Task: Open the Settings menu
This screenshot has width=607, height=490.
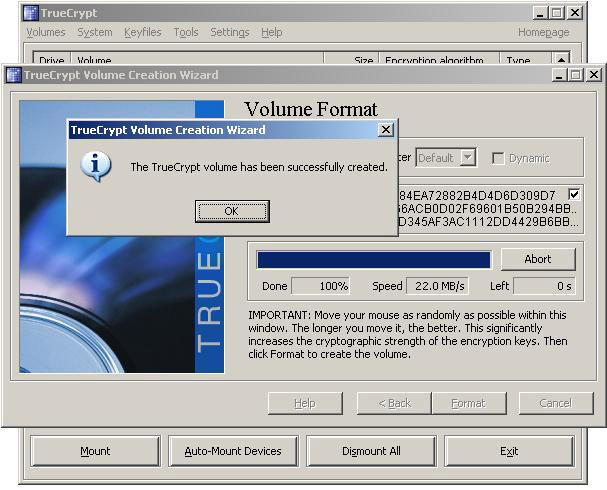Action: (230, 32)
